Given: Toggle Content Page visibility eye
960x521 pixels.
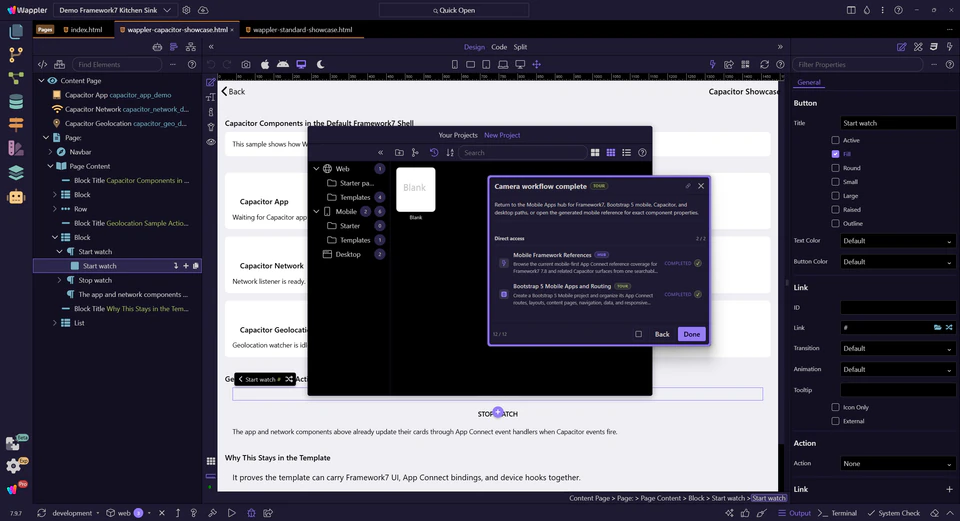Looking at the screenshot, I should point(52,81).
